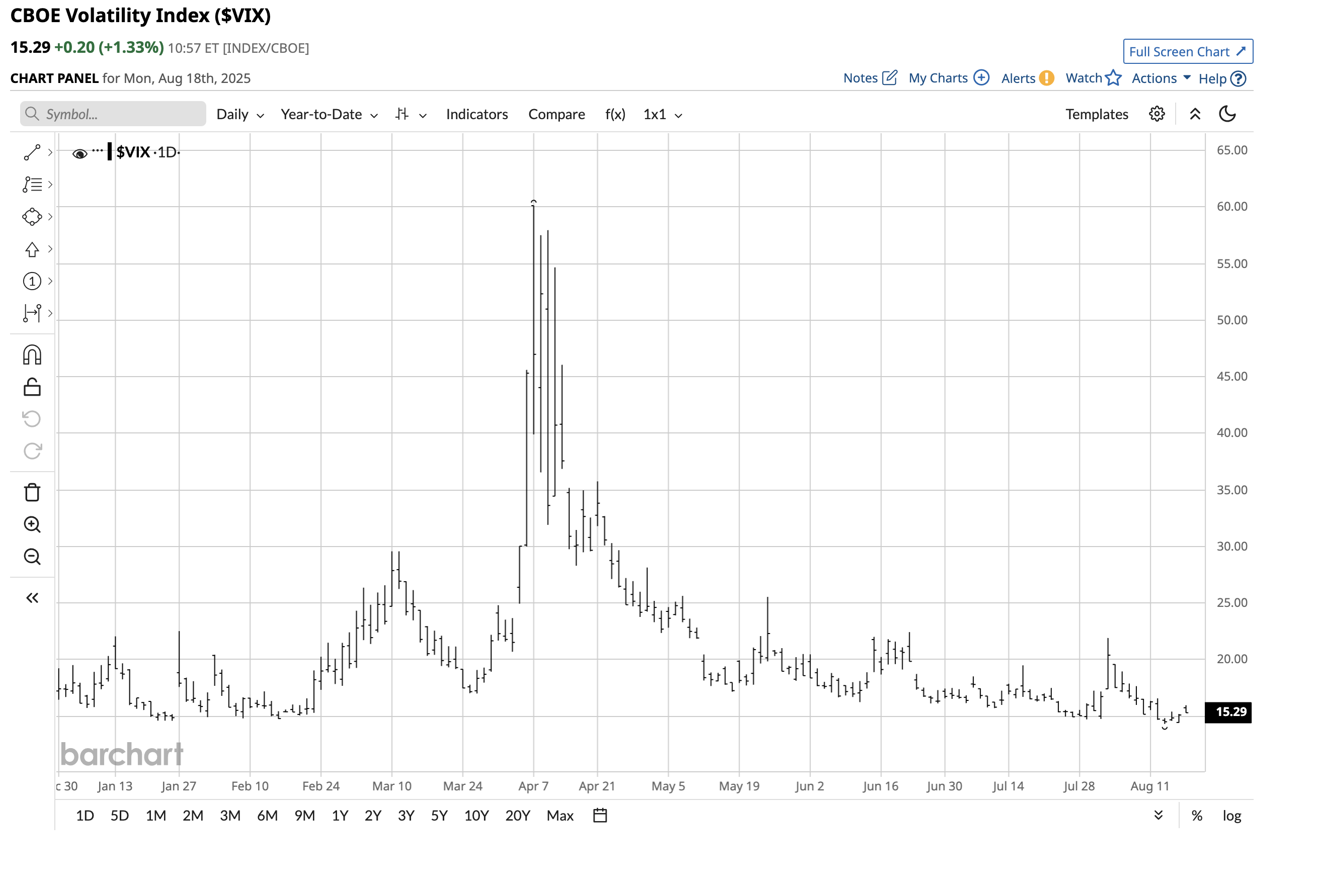Open the 1x1 grid layout dropdown

click(x=663, y=115)
